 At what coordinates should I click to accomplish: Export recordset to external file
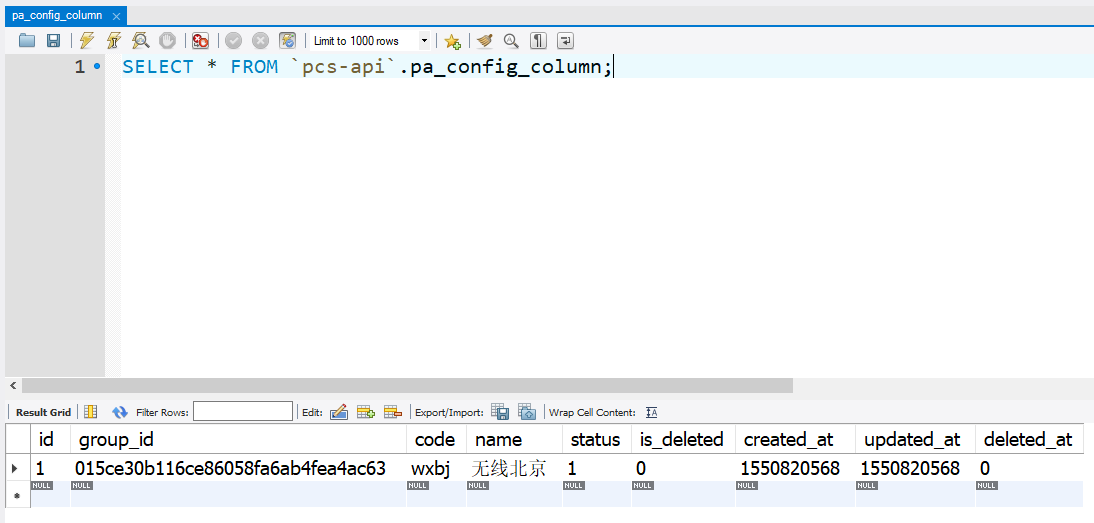click(500, 412)
